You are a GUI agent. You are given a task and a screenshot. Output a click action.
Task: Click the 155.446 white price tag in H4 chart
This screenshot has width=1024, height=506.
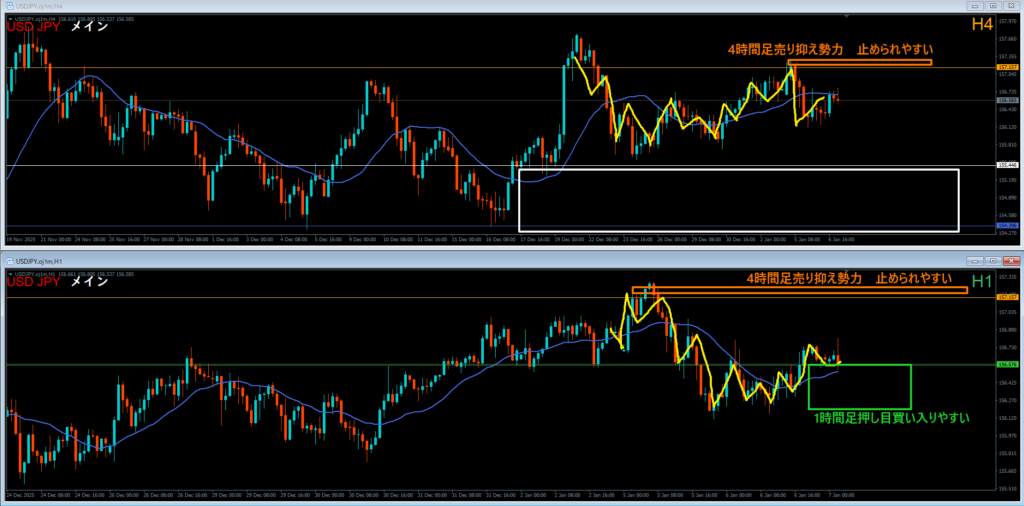(1006, 165)
